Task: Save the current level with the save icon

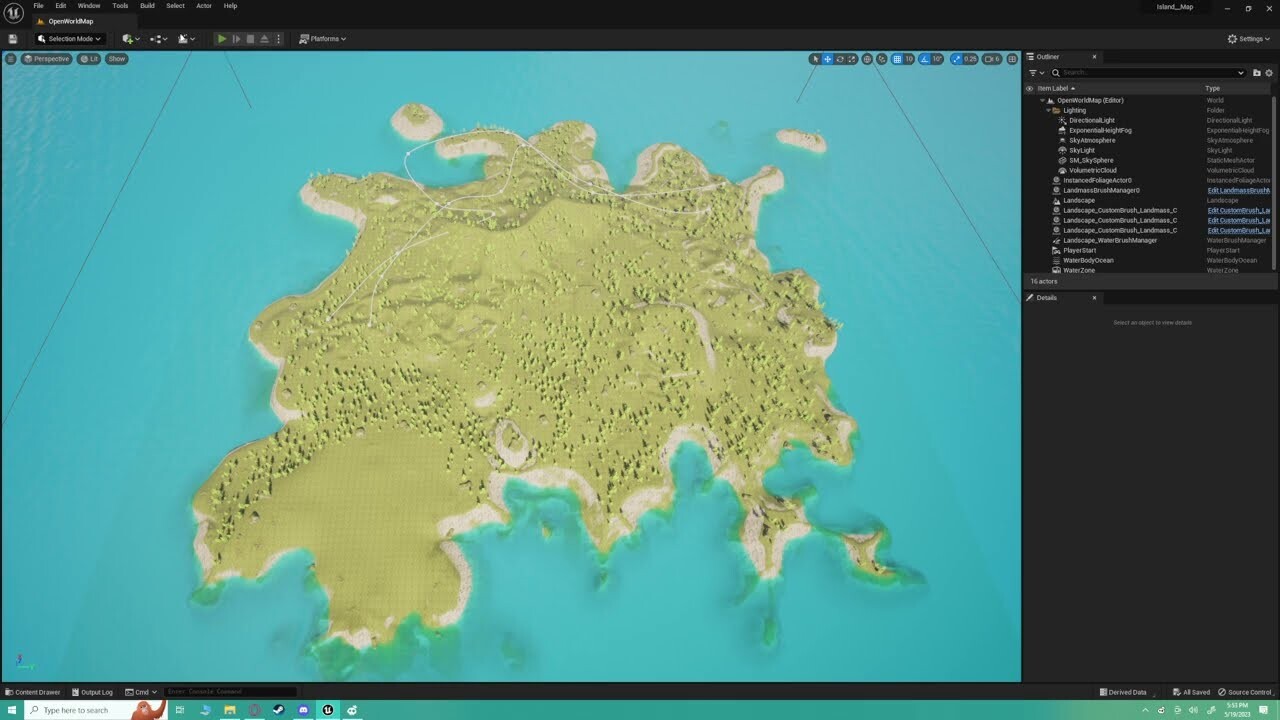Action: [13, 38]
